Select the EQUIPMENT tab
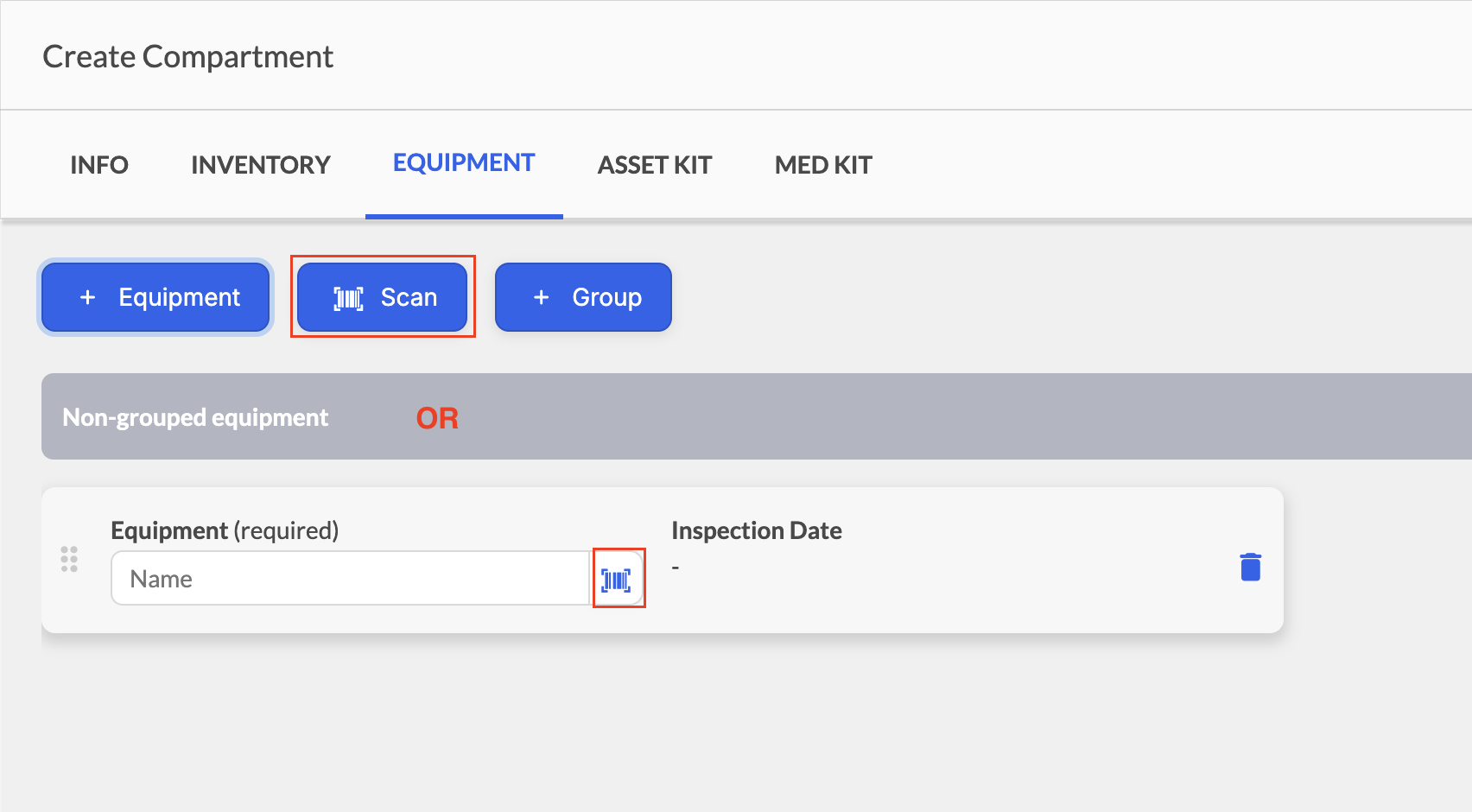Screen dimensions: 1472x812 click(x=464, y=163)
